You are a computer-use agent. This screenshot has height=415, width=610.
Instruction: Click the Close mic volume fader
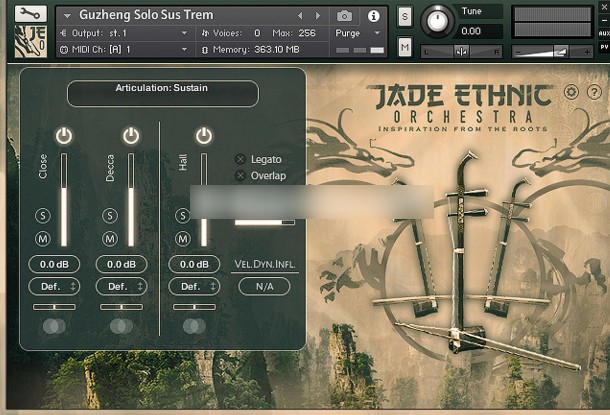(x=64, y=200)
